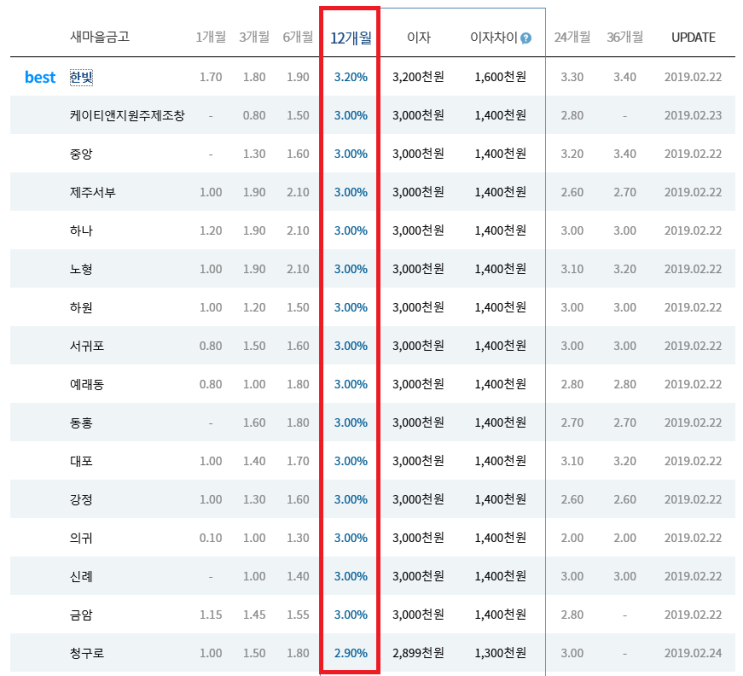Click the 하원 bank name
This screenshot has width=743, height=676.
click(81, 307)
